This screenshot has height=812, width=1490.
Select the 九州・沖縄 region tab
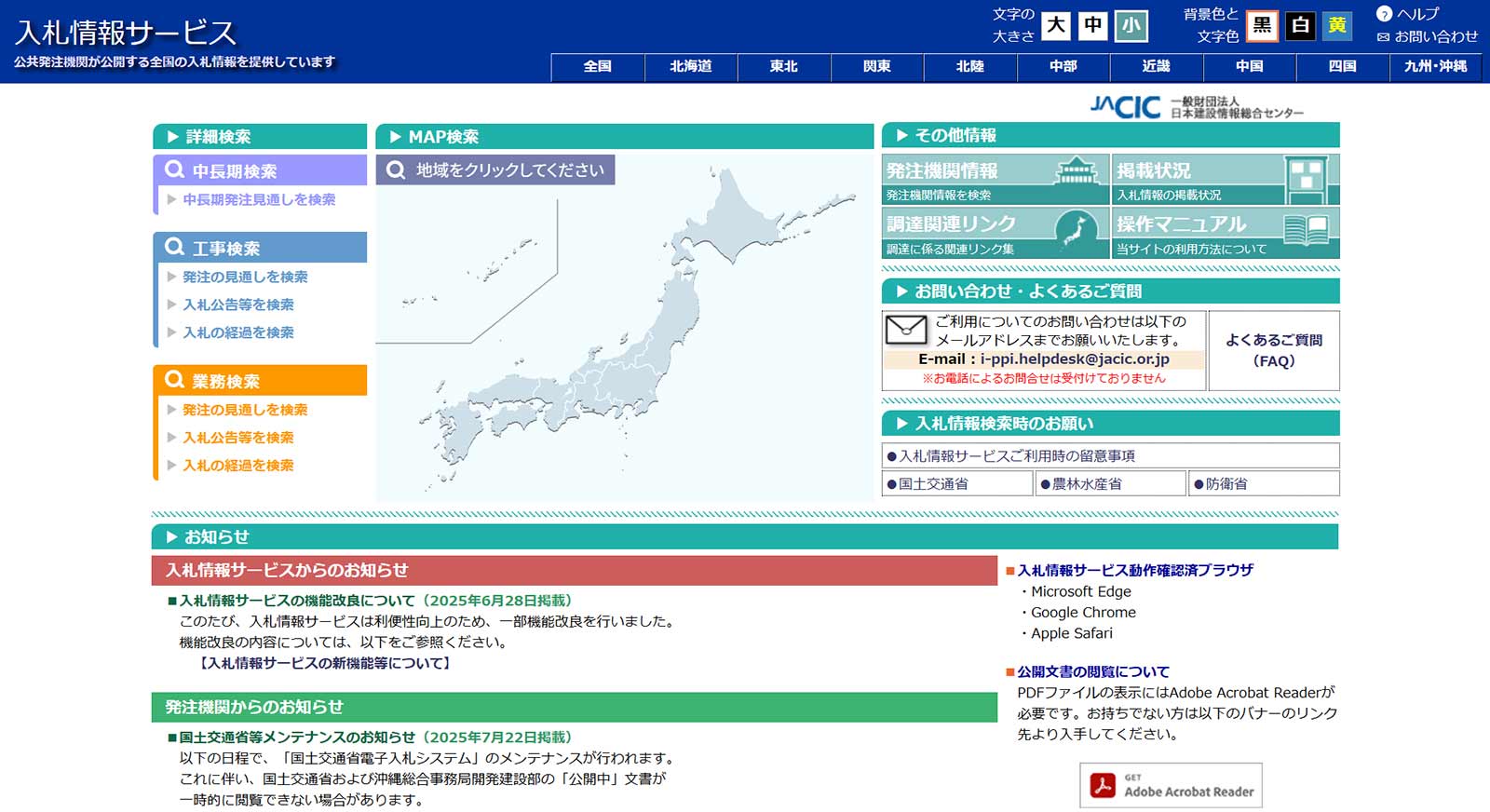tap(1436, 67)
